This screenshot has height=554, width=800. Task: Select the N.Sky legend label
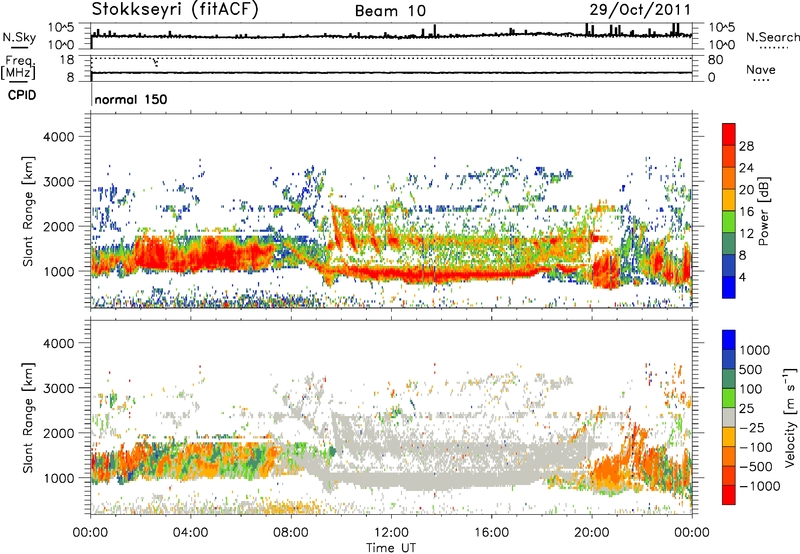(x=19, y=37)
